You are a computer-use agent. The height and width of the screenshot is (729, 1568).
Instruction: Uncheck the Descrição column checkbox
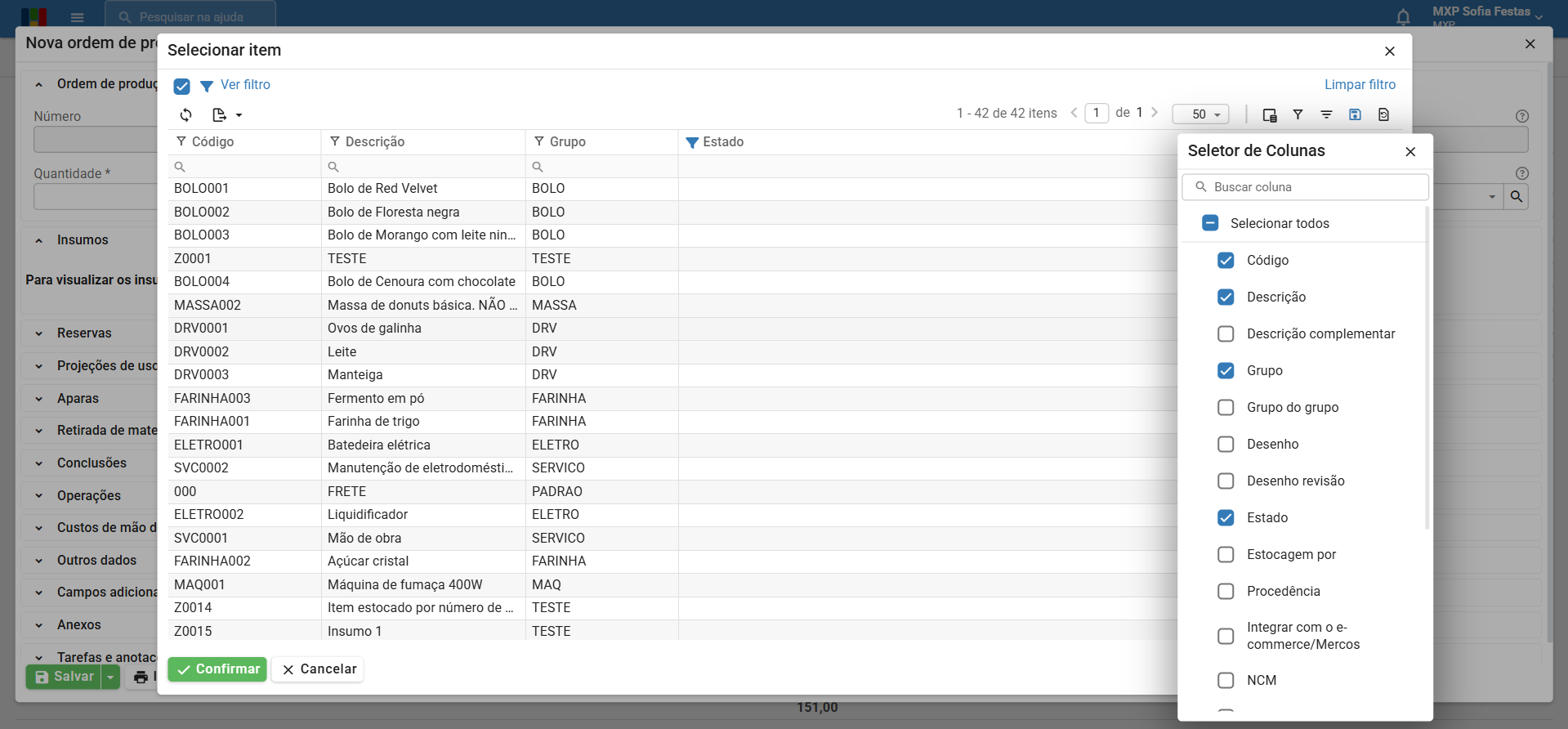click(x=1226, y=297)
